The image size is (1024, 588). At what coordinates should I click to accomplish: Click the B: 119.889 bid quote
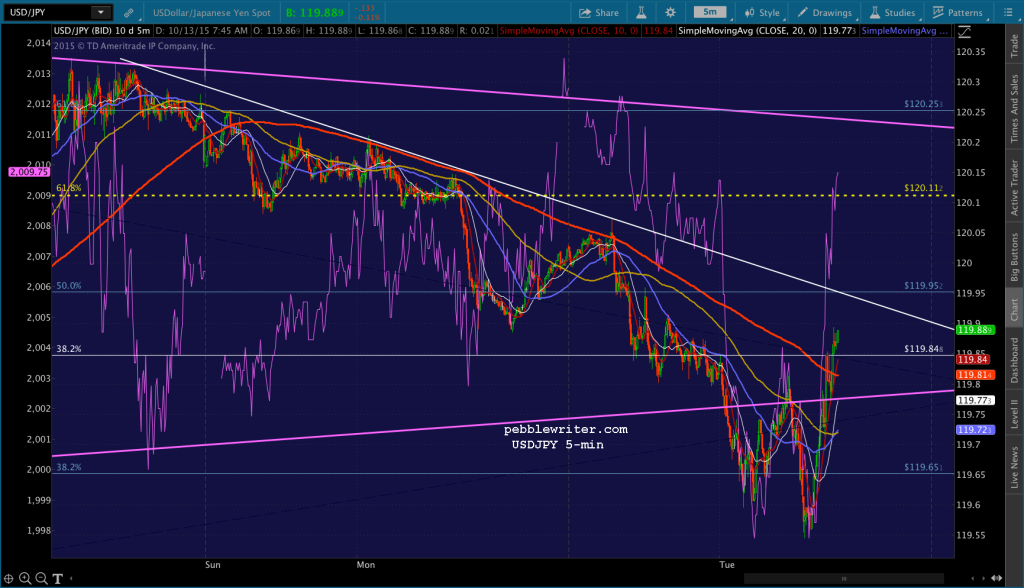[x=315, y=12]
